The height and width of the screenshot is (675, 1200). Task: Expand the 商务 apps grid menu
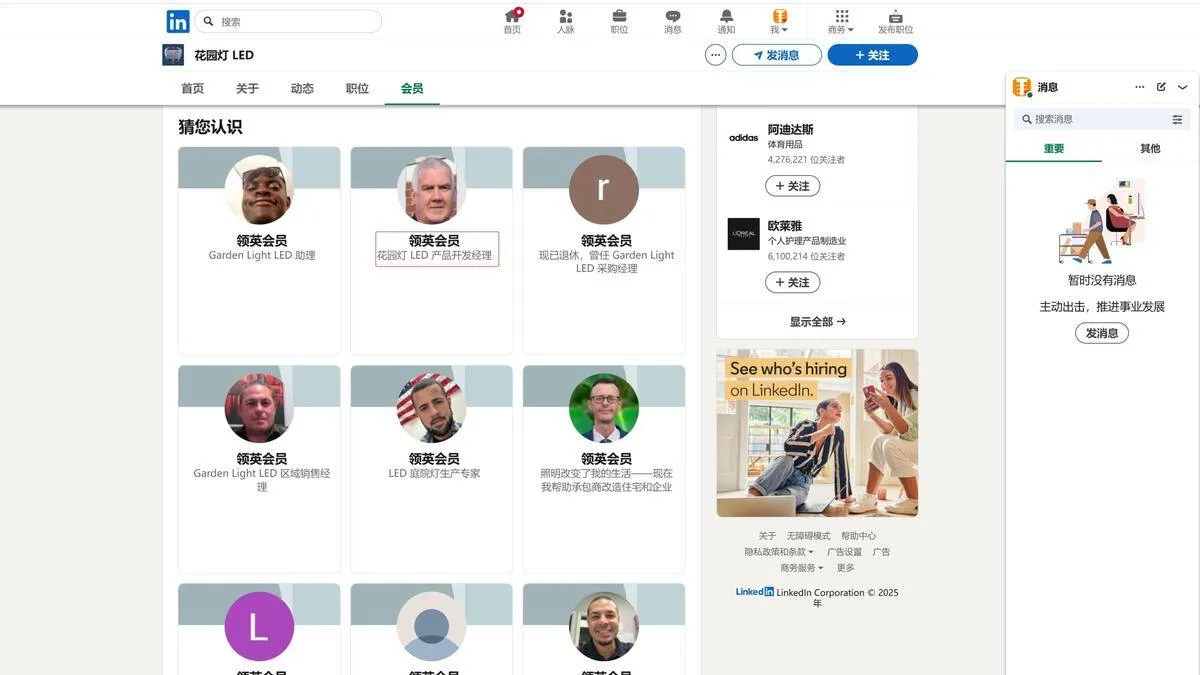(841, 21)
